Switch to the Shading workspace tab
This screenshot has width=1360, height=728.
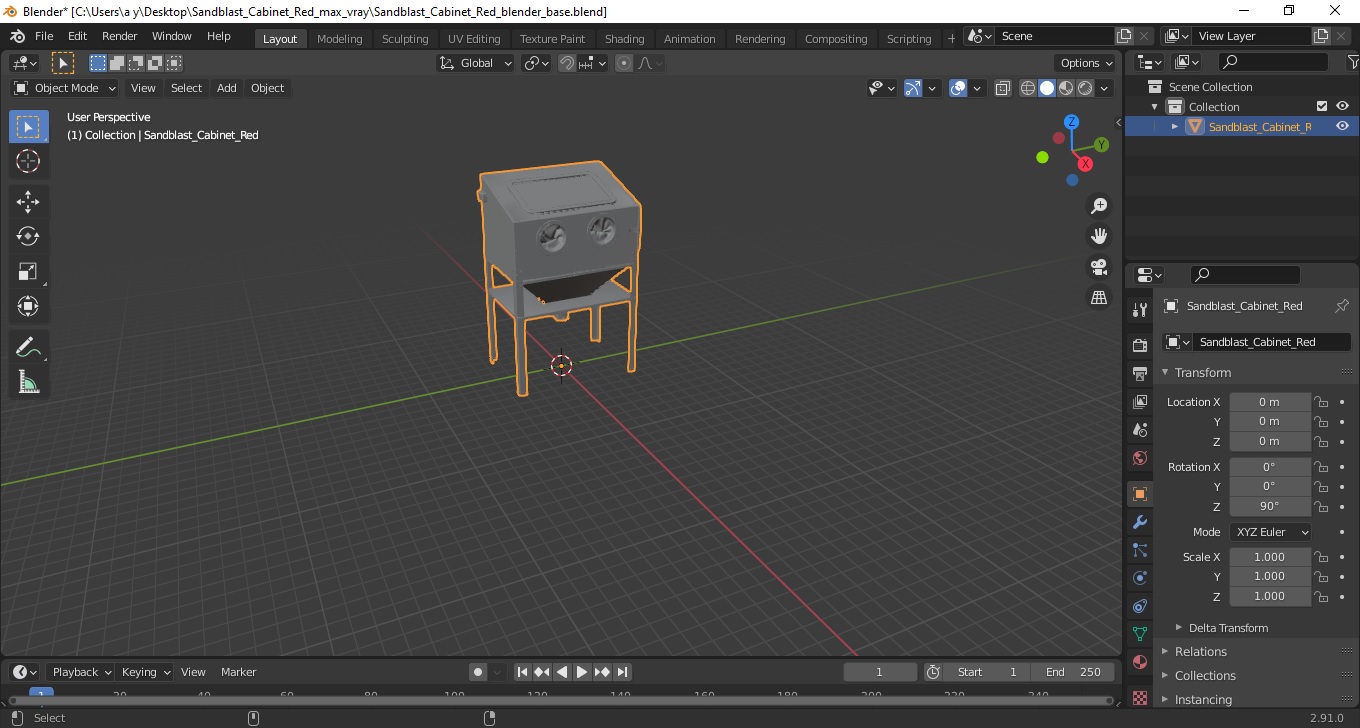click(x=624, y=39)
